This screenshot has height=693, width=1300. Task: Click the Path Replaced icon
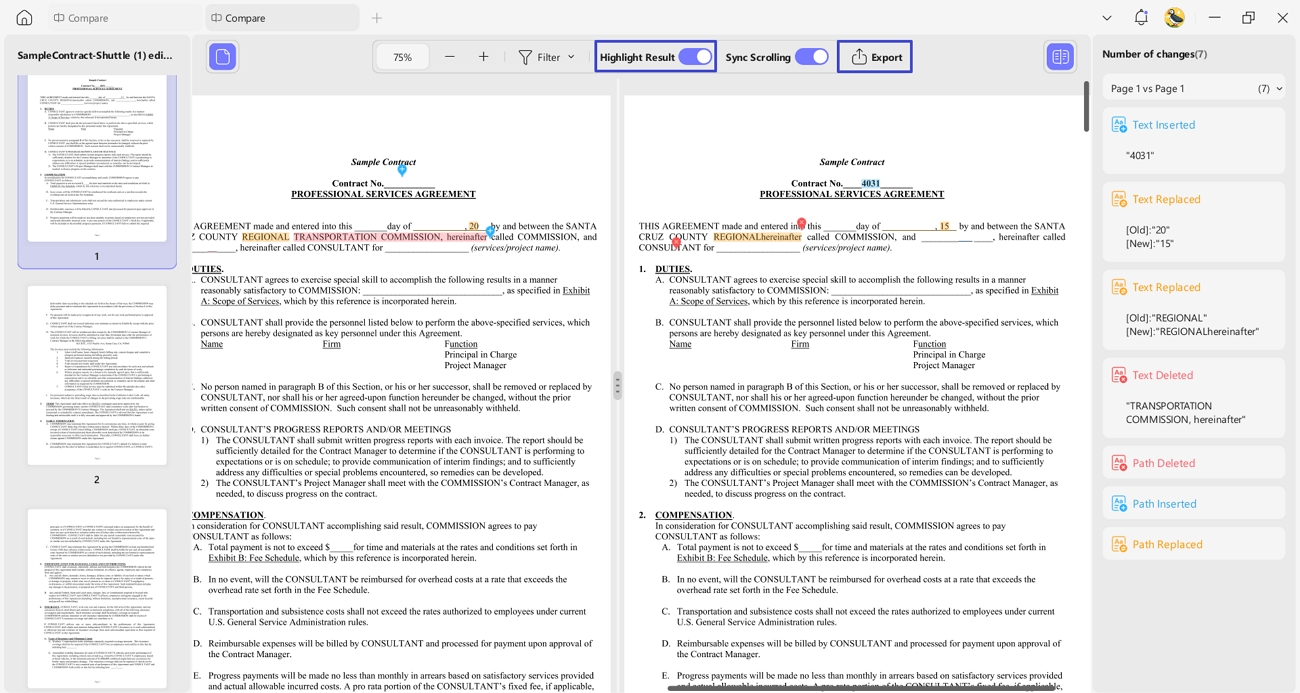[1119, 545]
